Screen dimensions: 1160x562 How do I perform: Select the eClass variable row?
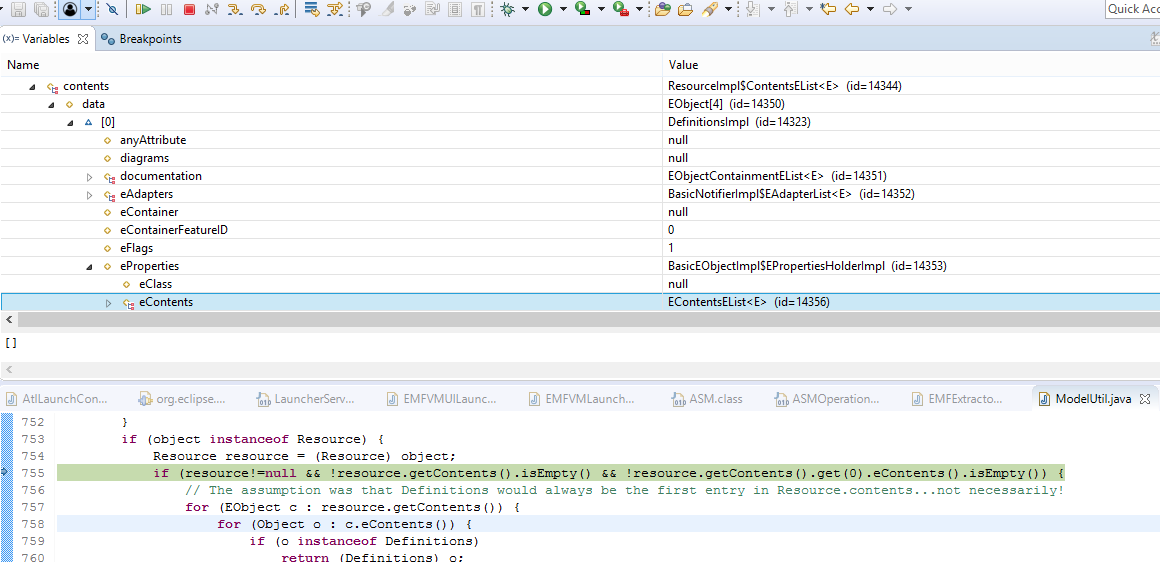580,284
